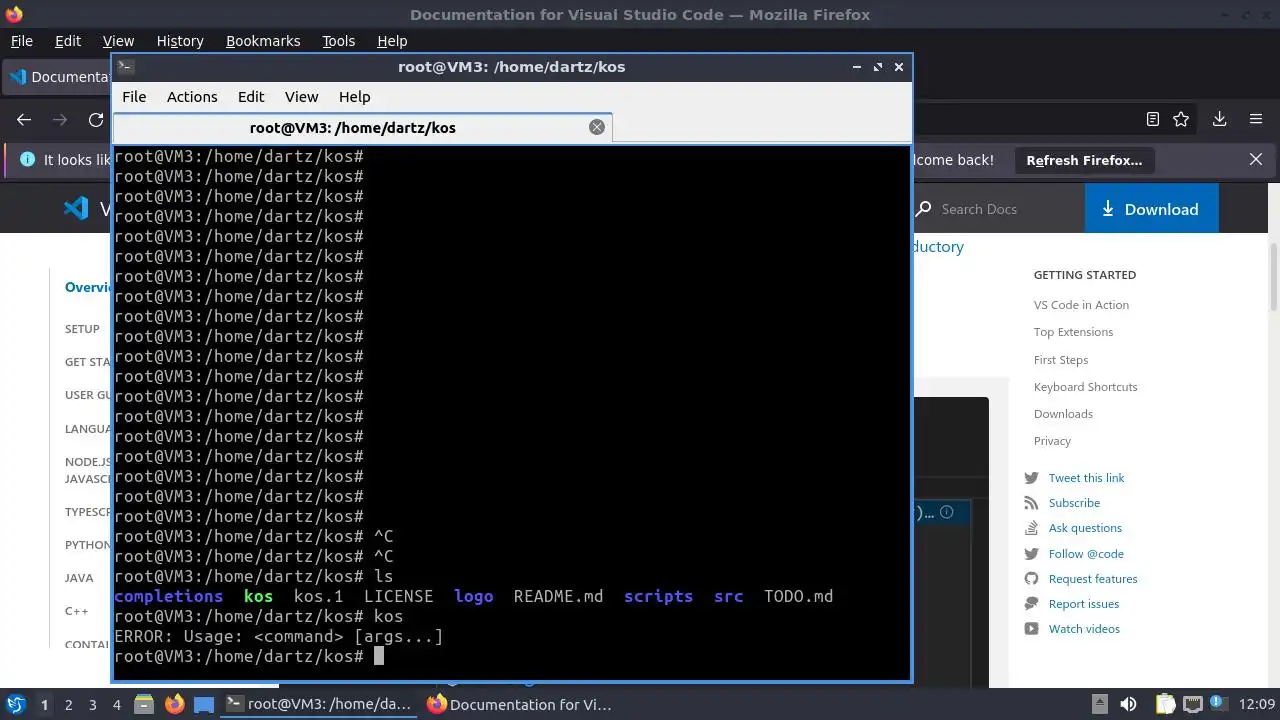
Task: Open the SETUP section in docs sidebar
Action: (x=82, y=329)
